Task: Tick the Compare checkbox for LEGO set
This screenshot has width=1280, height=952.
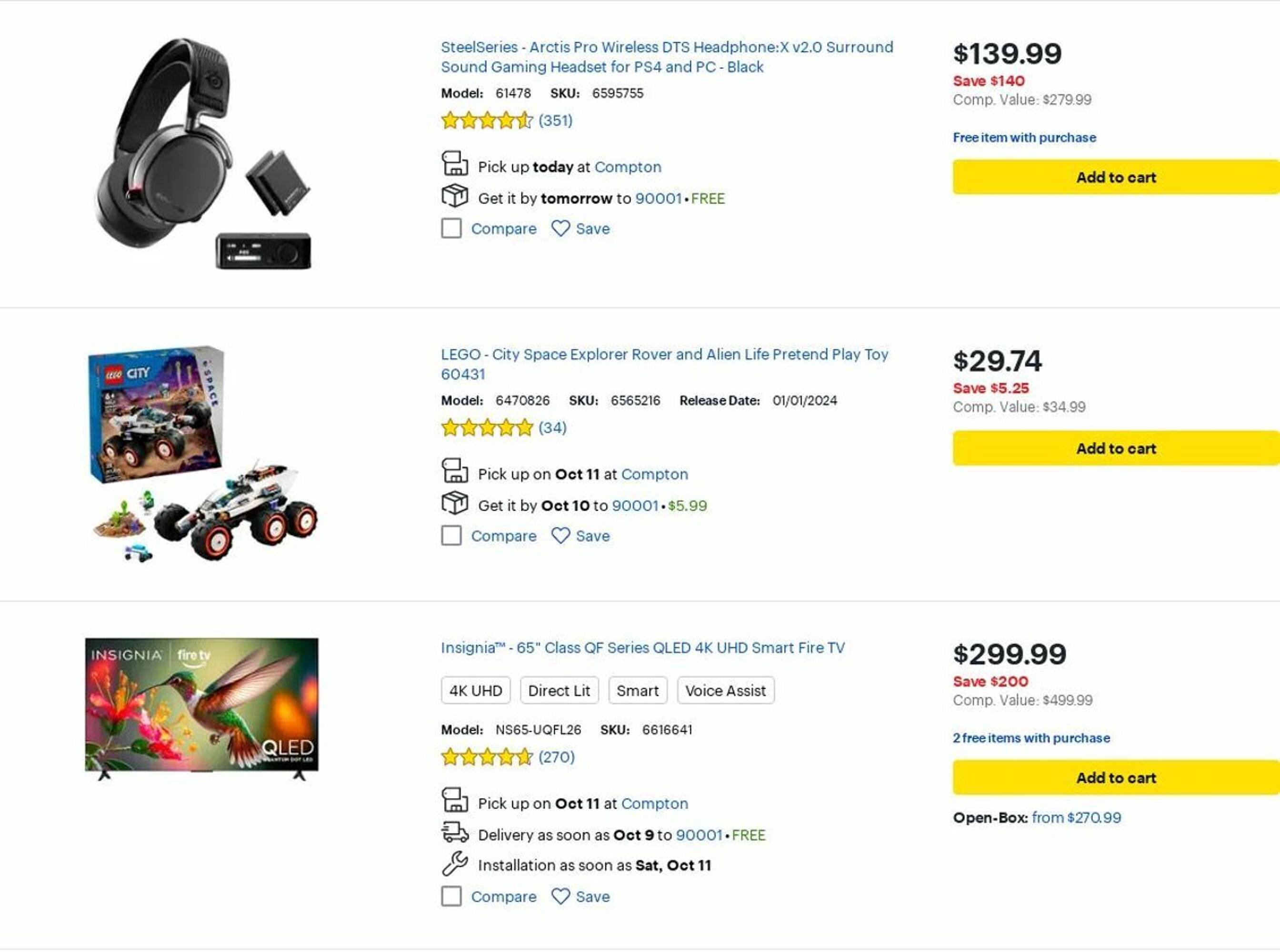Action: coord(451,535)
